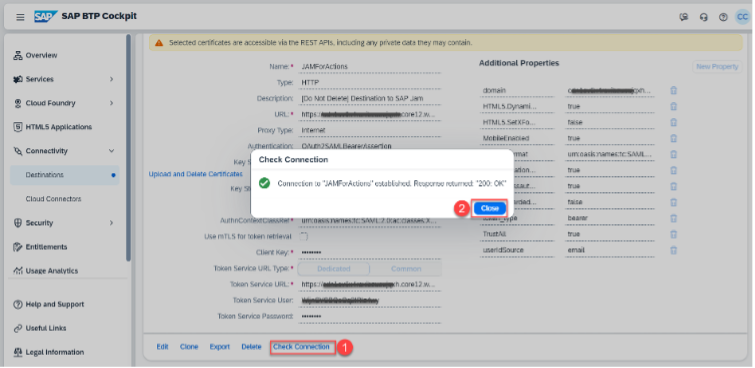Click the Connectivity sidebar icon
The width and height of the screenshot is (755, 368).
click(18, 151)
